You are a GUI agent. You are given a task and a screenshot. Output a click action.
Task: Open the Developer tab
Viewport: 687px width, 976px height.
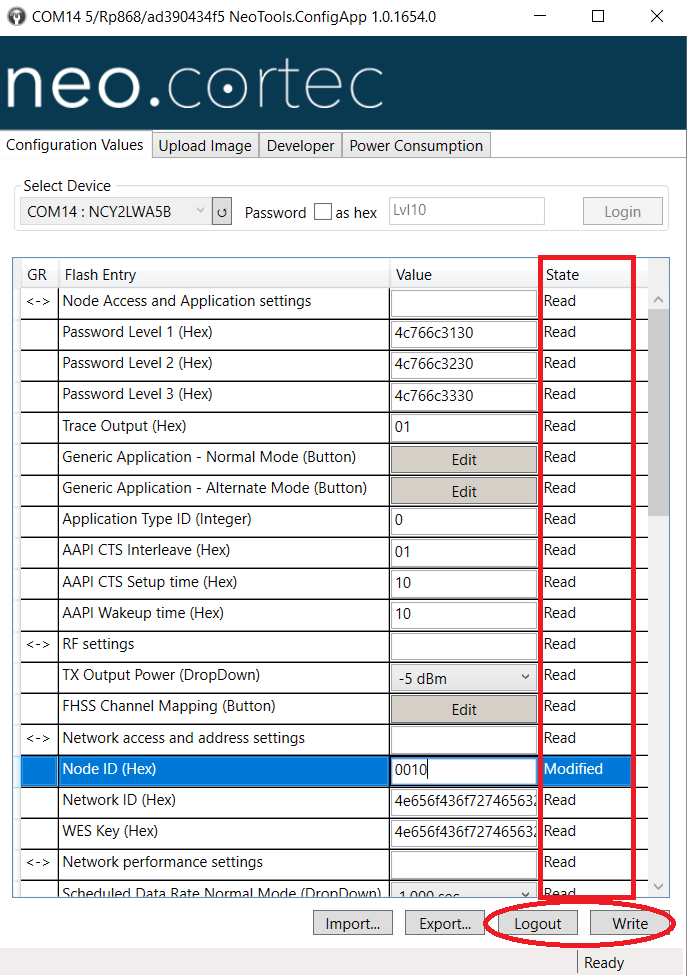pos(301,146)
